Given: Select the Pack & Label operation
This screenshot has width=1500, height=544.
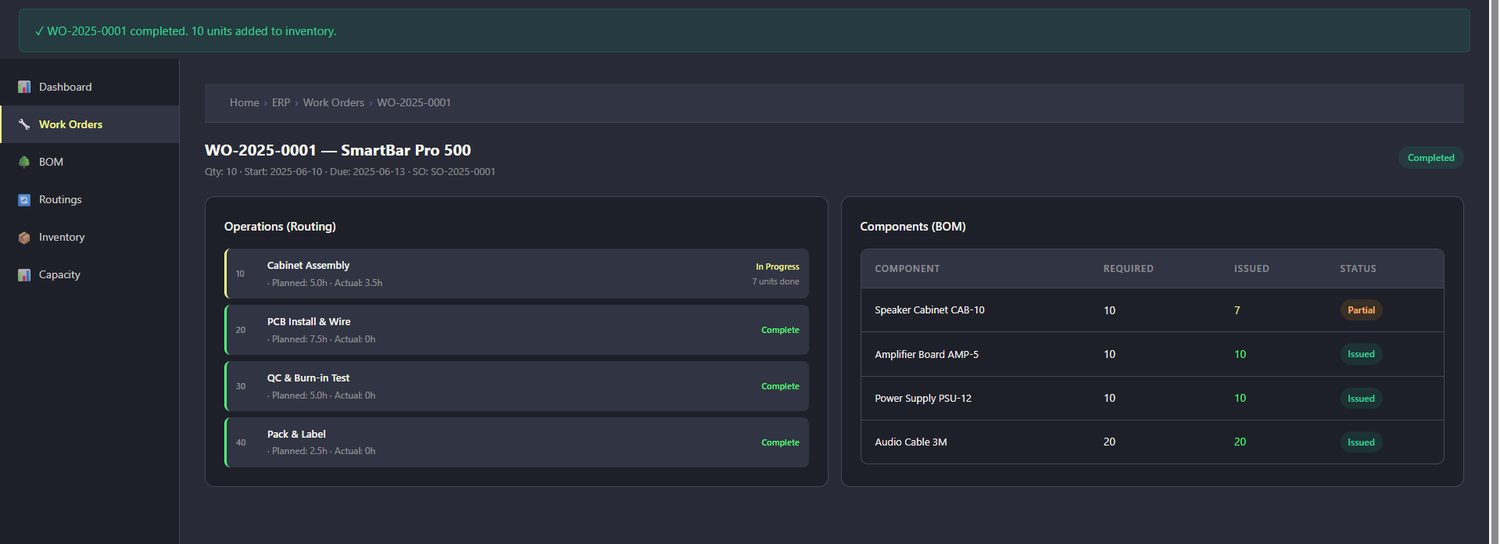Looking at the screenshot, I should click(517, 442).
